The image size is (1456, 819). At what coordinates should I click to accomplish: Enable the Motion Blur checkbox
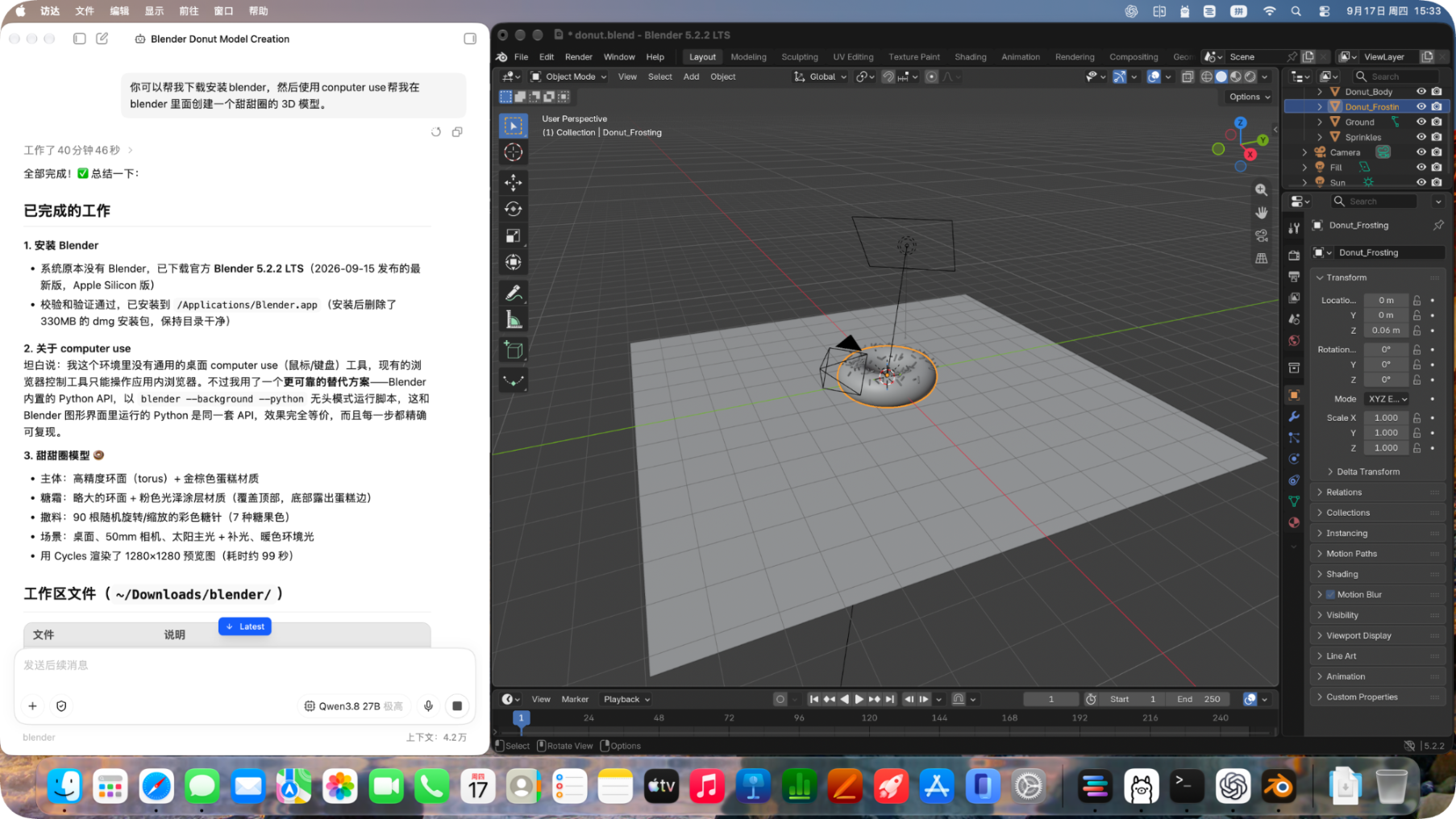tap(1330, 595)
